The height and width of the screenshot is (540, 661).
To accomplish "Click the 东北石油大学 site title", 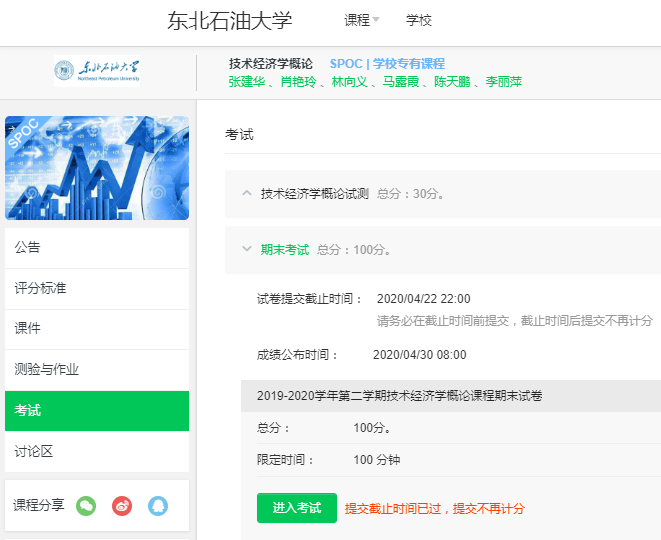I will (229, 21).
